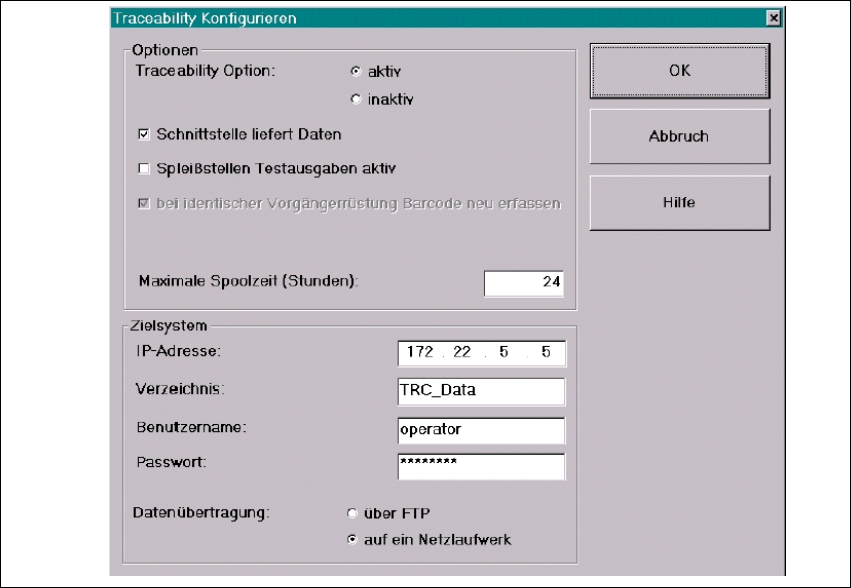This screenshot has height=588, width=851.
Task: Click the 'Maximale Spoolzeit (Stunden):' label
Action: (x=248, y=281)
